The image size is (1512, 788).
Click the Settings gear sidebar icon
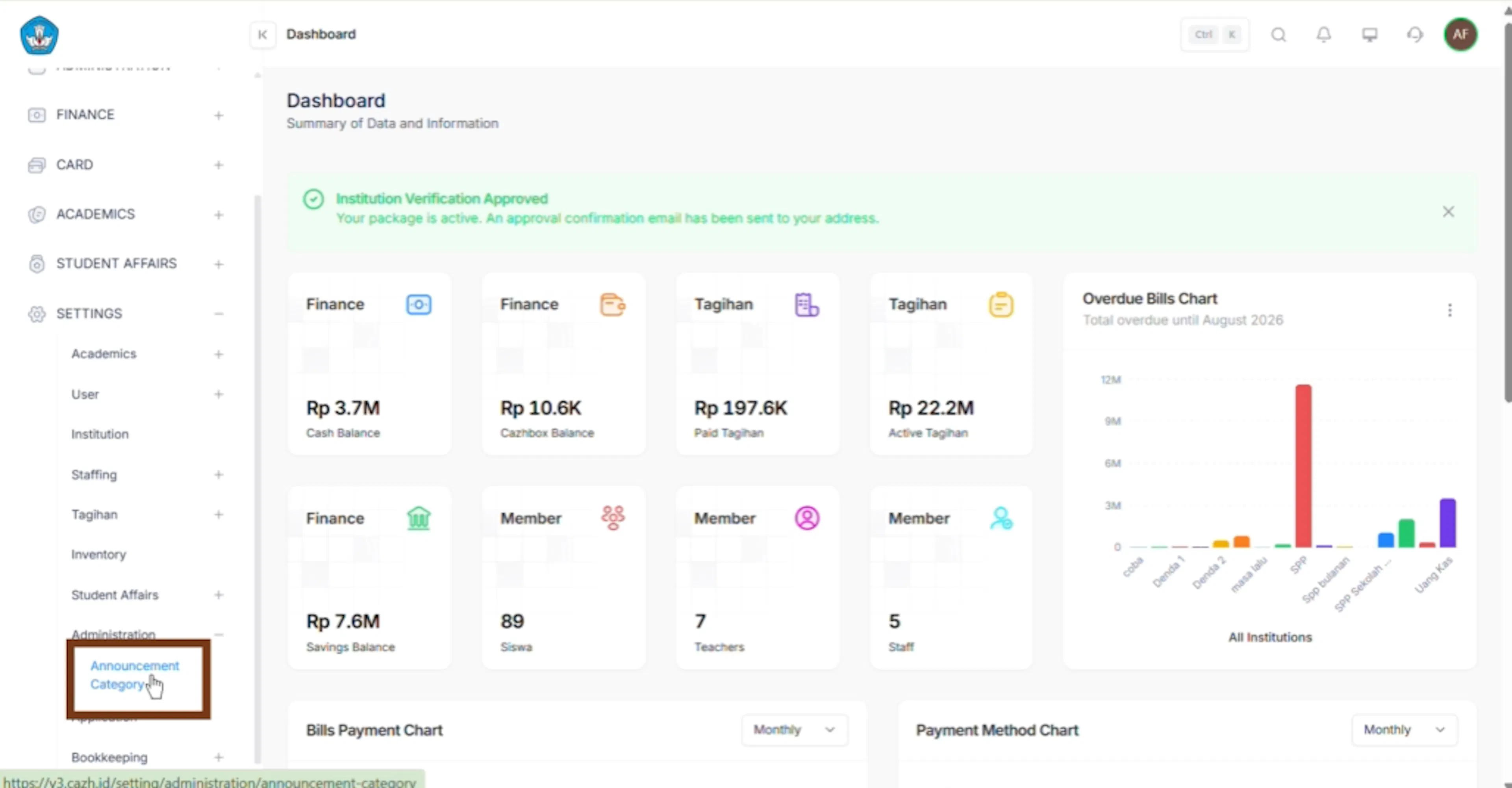(x=36, y=314)
